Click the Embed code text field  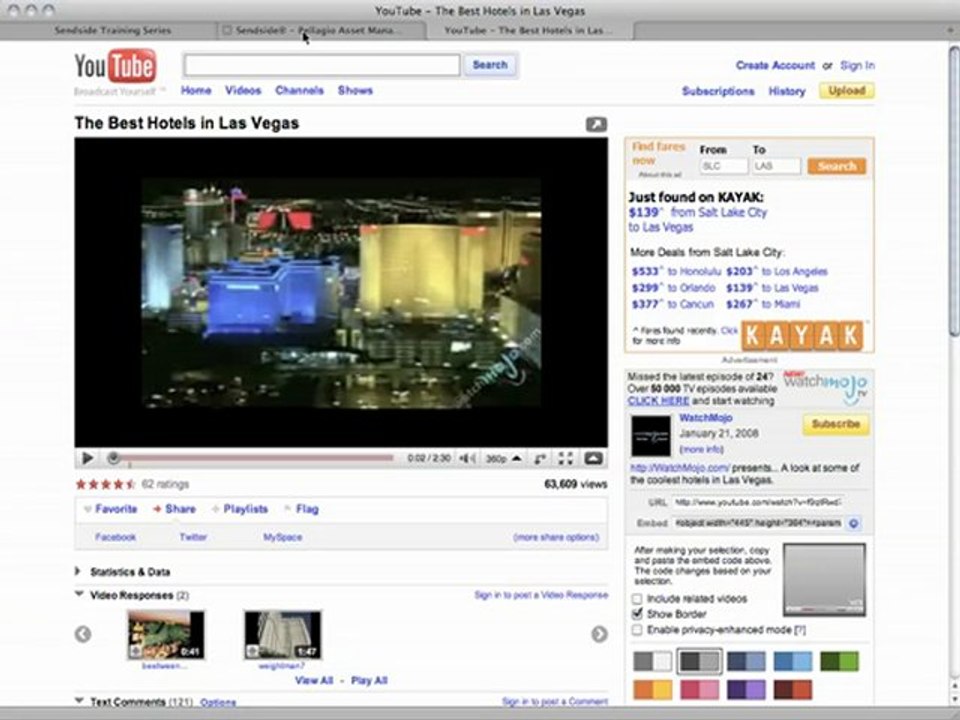tap(757, 523)
